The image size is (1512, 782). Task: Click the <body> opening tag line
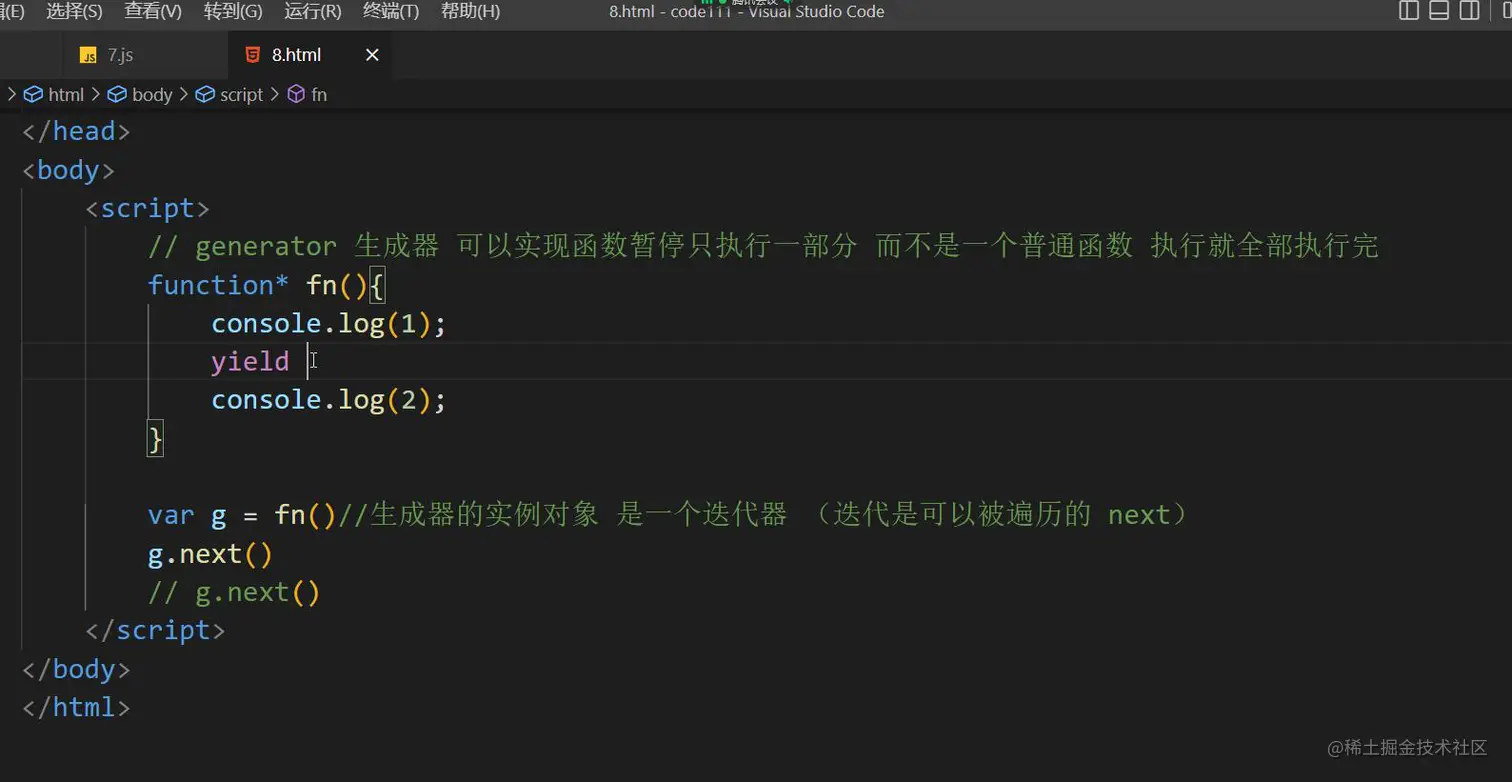point(68,170)
